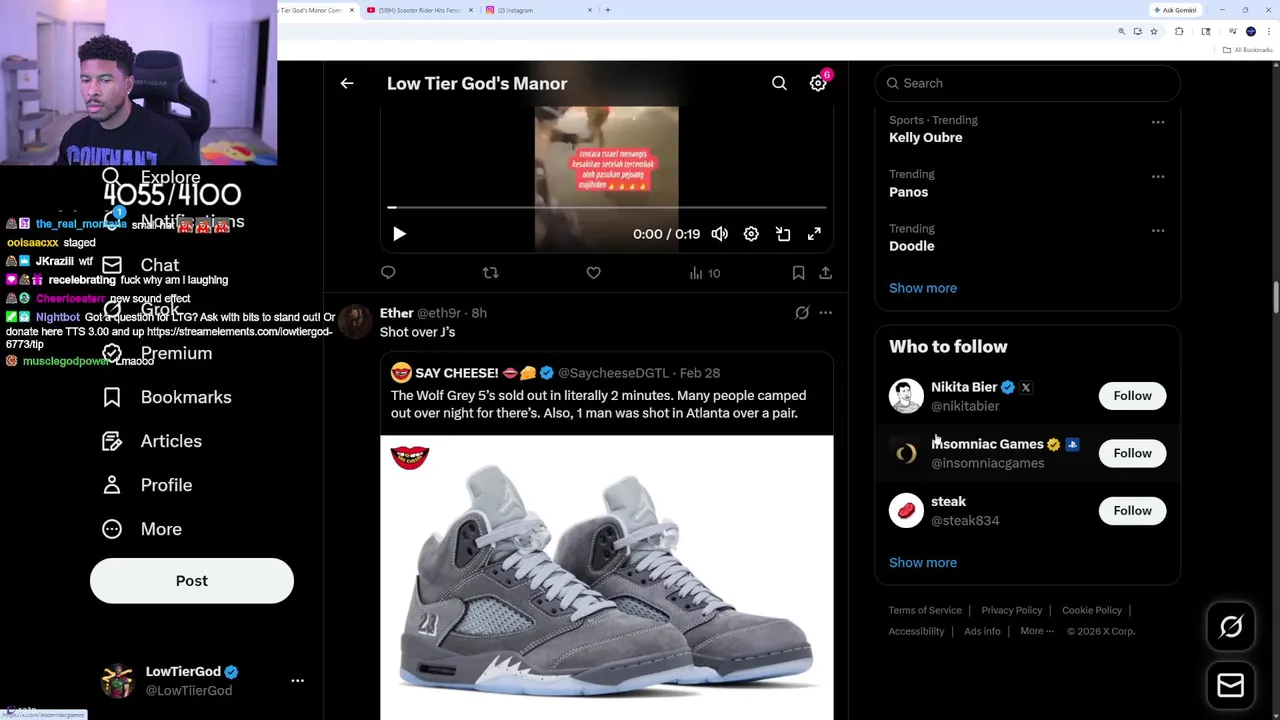Open a new browser tab

608,10
